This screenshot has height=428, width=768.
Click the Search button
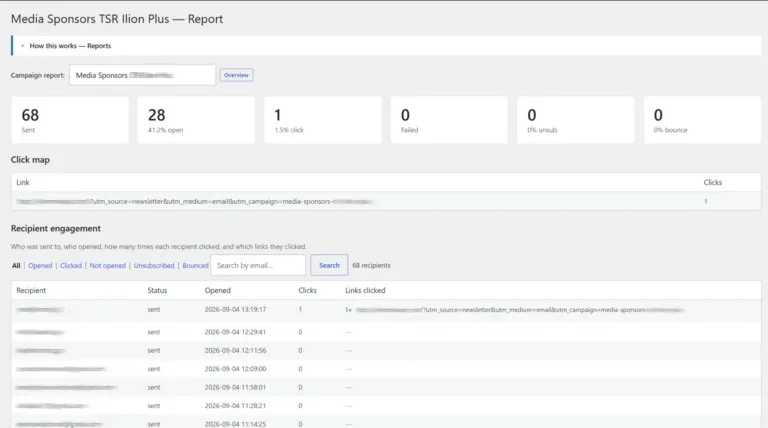click(329, 265)
